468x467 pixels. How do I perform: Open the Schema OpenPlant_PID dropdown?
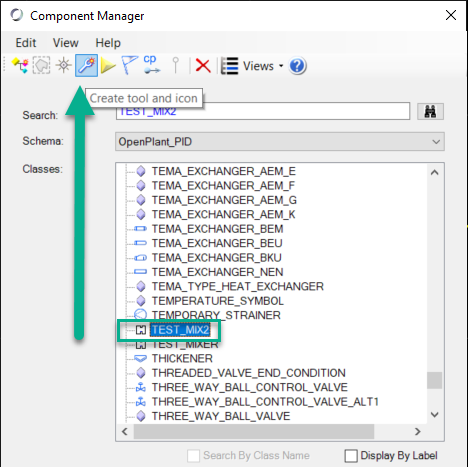280,142
